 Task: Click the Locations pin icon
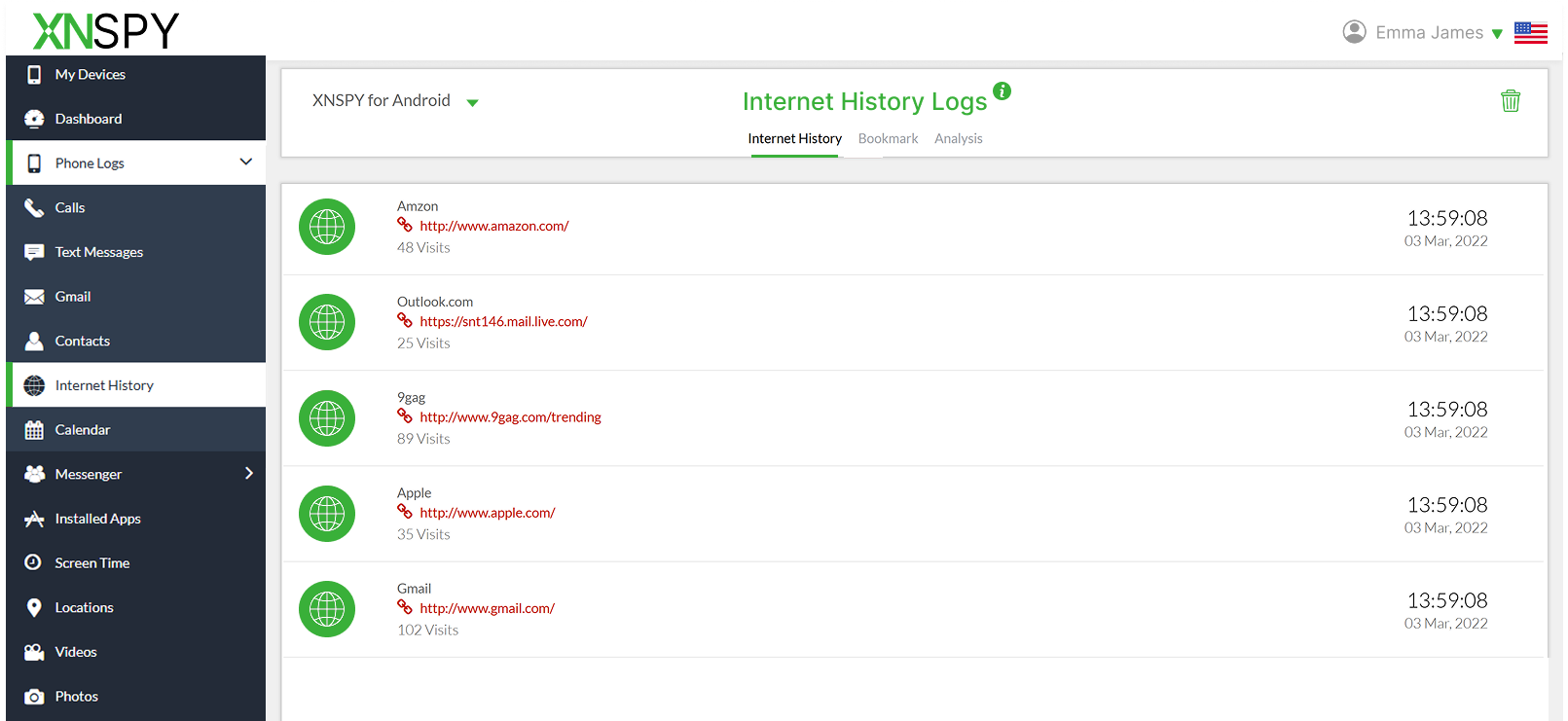(34, 607)
